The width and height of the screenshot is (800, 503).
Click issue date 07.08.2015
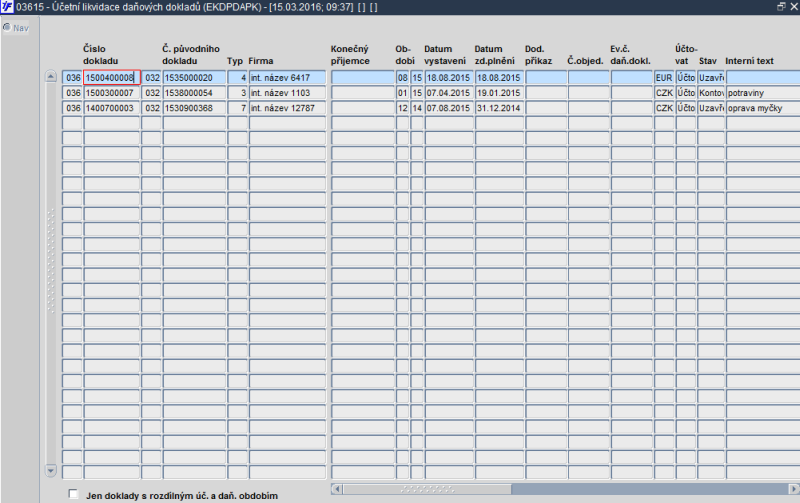click(449, 108)
